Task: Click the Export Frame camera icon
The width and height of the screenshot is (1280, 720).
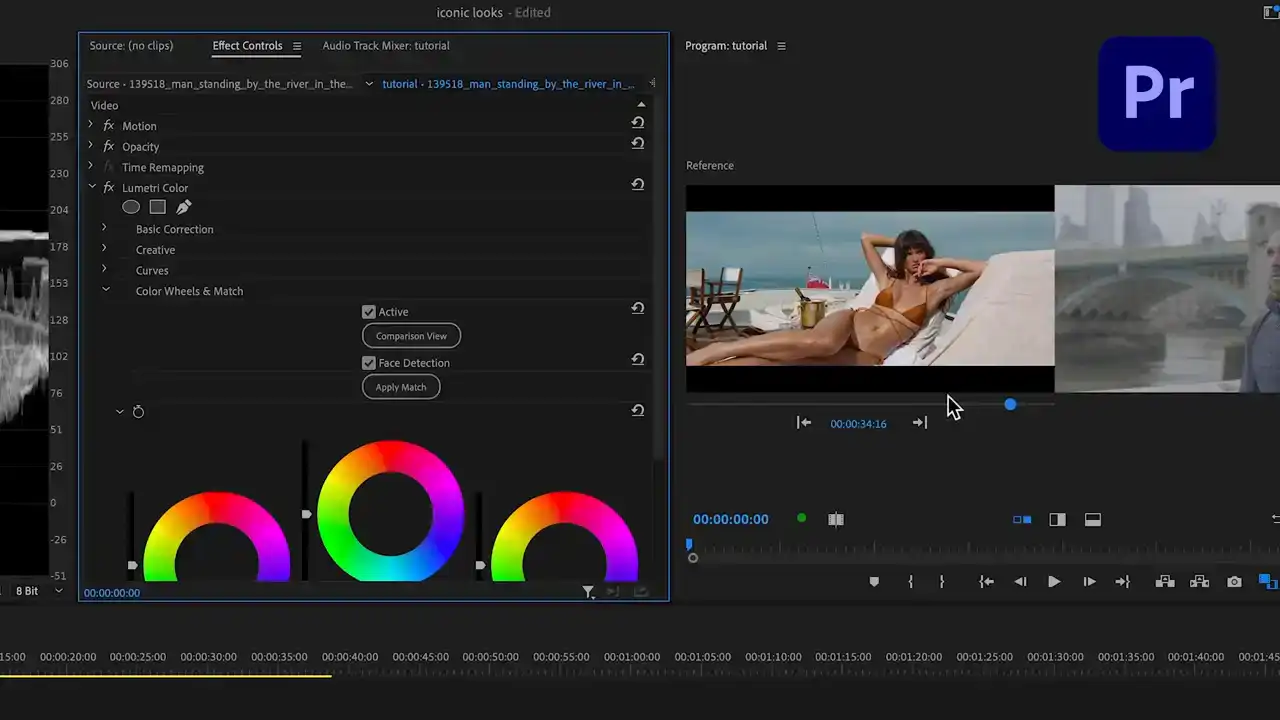Action: pyautogui.click(x=1234, y=582)
